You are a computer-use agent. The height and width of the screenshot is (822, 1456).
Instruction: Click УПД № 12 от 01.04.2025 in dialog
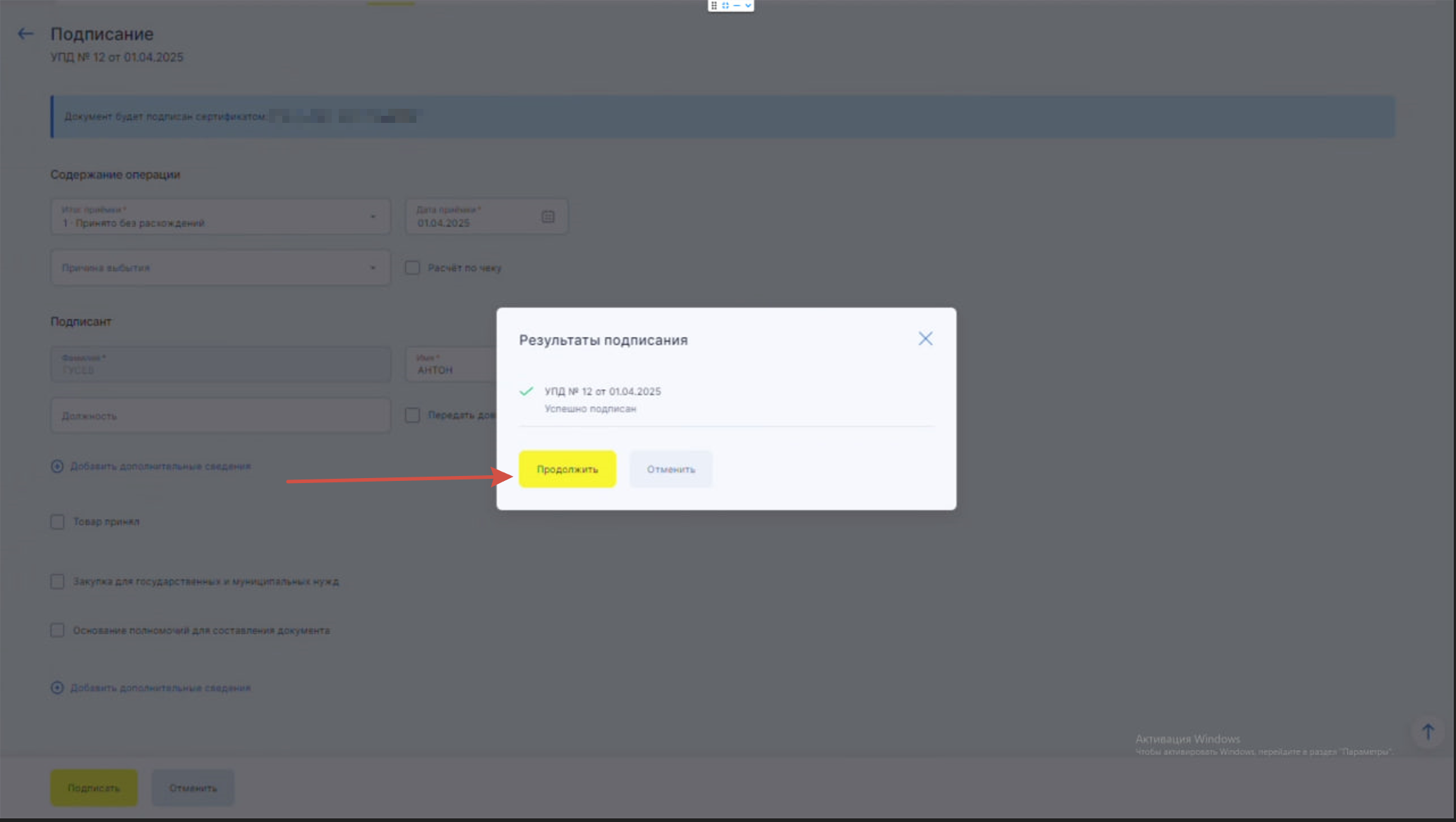pos(603,391)
